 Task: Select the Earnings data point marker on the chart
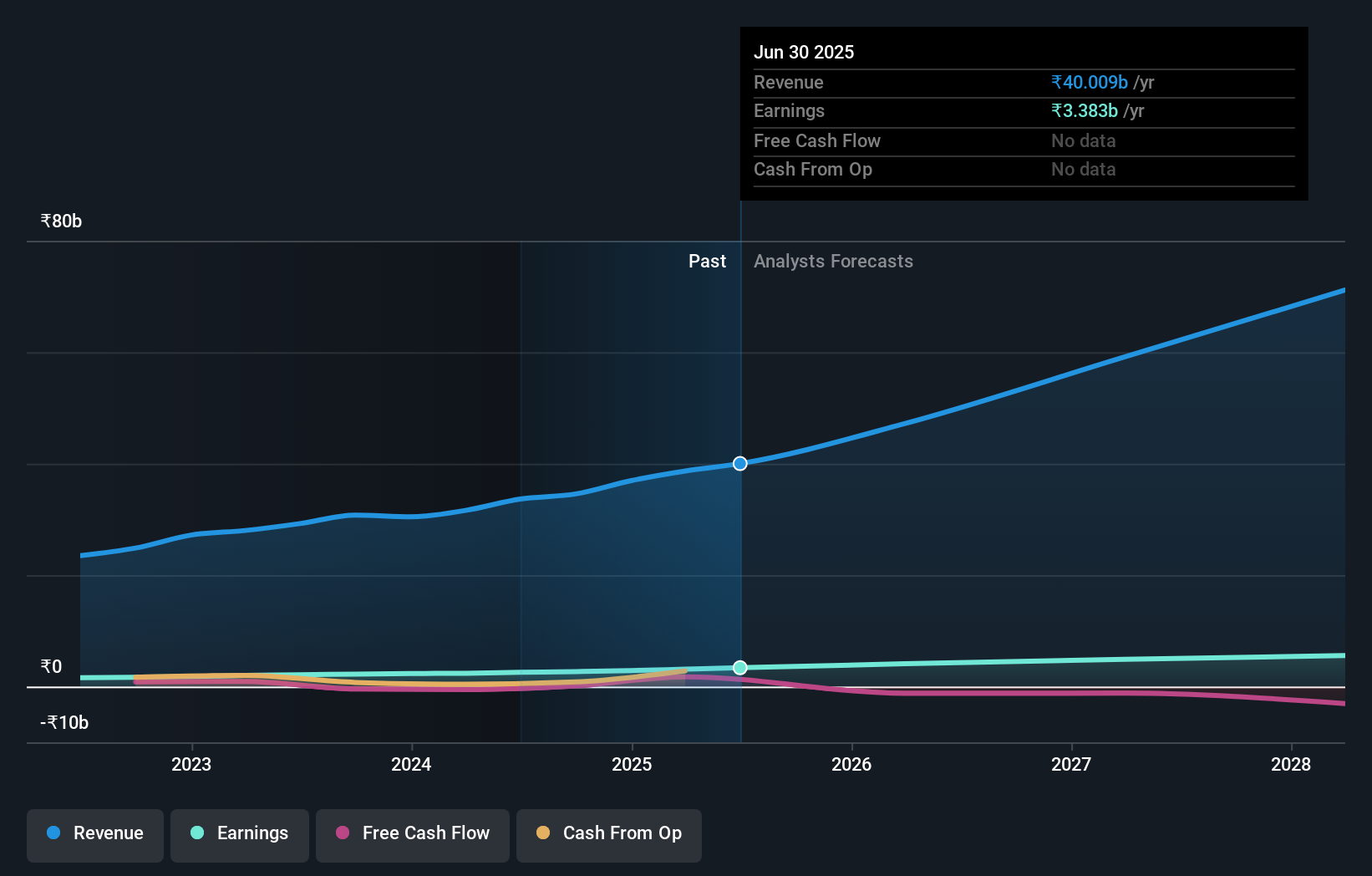739,667
